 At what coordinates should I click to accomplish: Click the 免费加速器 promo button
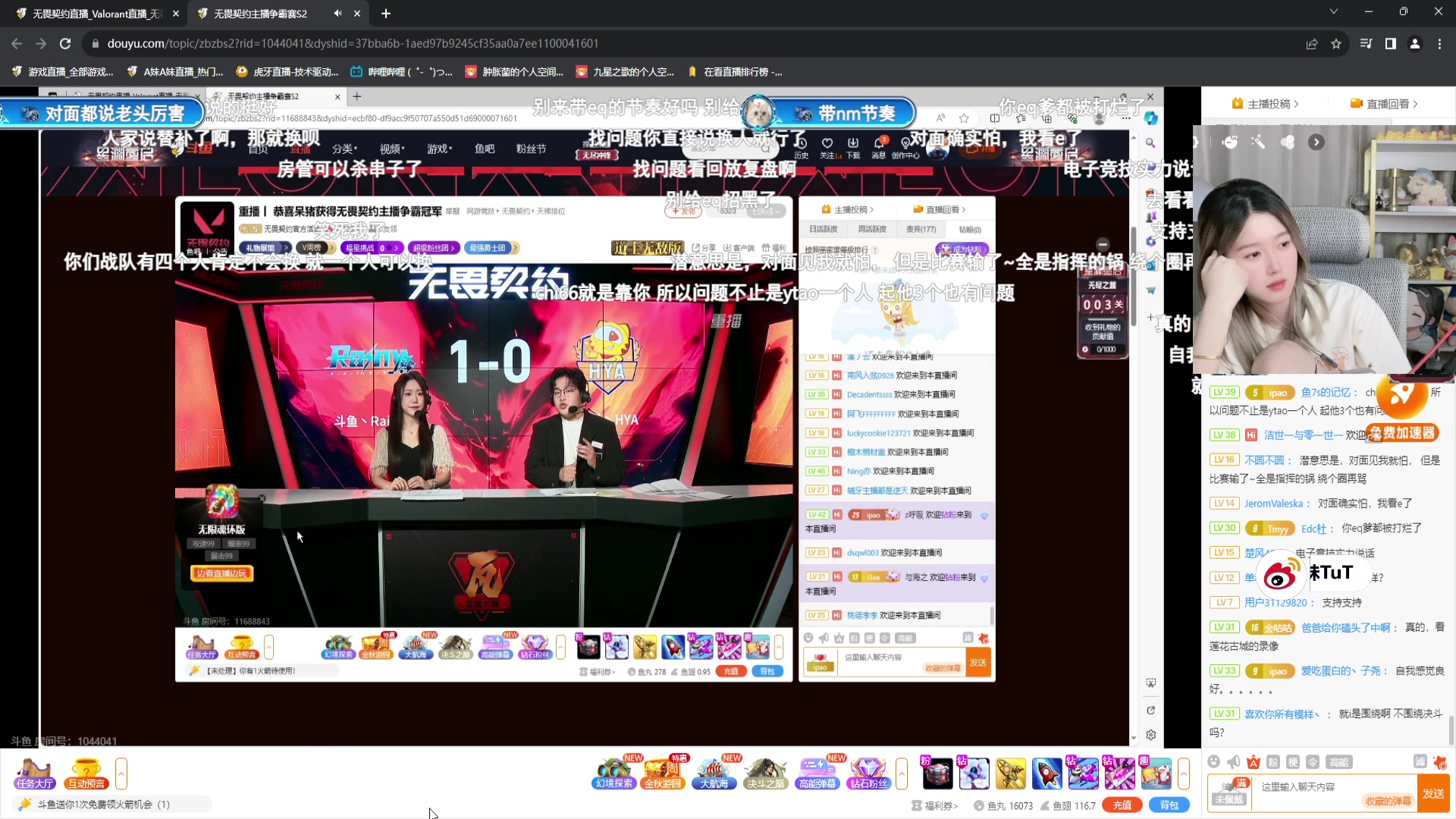click(x=1402, y=433)
